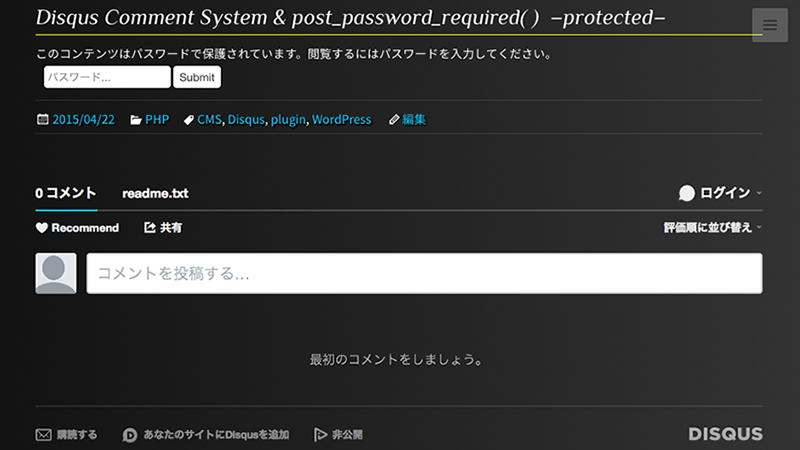Viewport: 800px width, 450px height.
Task: Click the DISQUS brand logo
Action: 726,434
